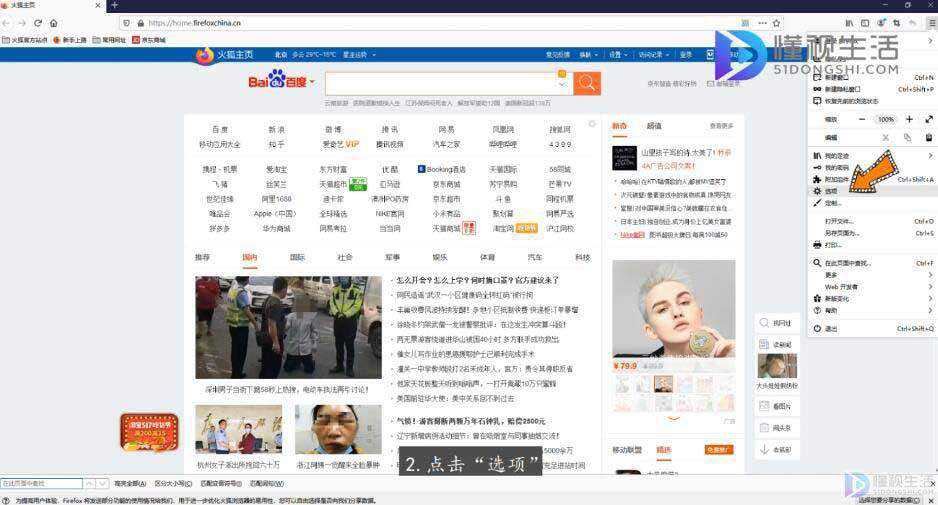Switch to the 军事 news tab
938x505 pixels.
392,257
